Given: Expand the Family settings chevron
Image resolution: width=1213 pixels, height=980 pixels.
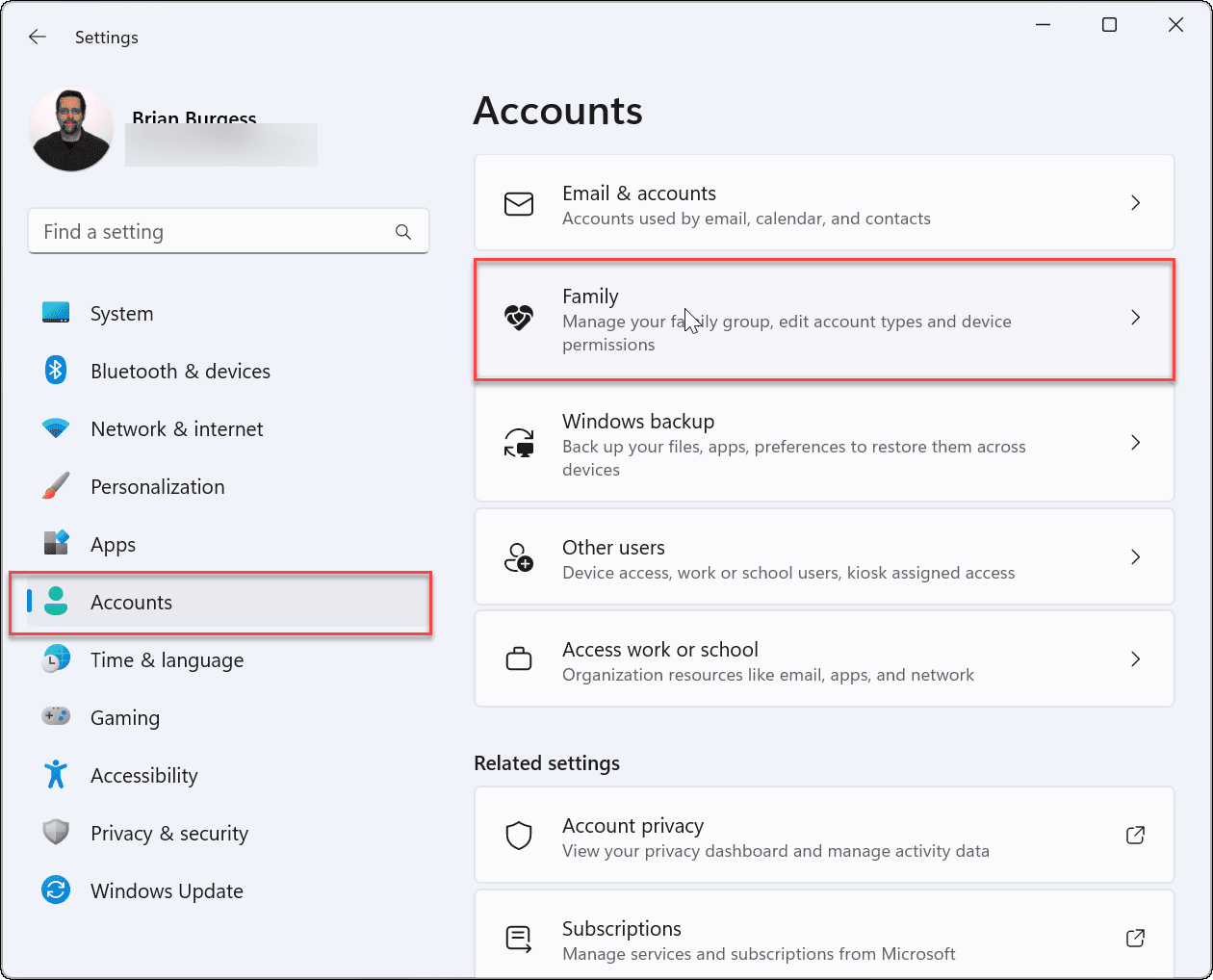Looking at the screenshot, I should [x=1135, y=318].
